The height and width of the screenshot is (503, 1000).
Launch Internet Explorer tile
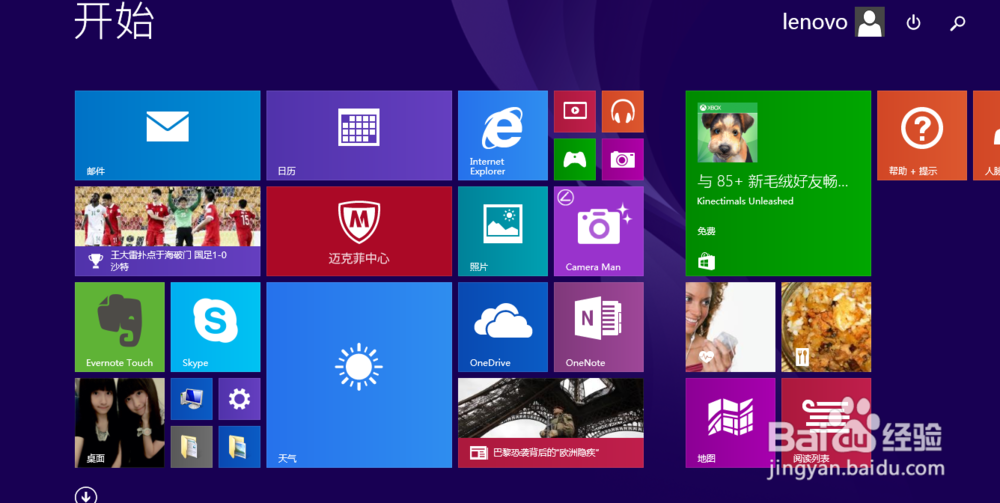[x=503, y=135]
